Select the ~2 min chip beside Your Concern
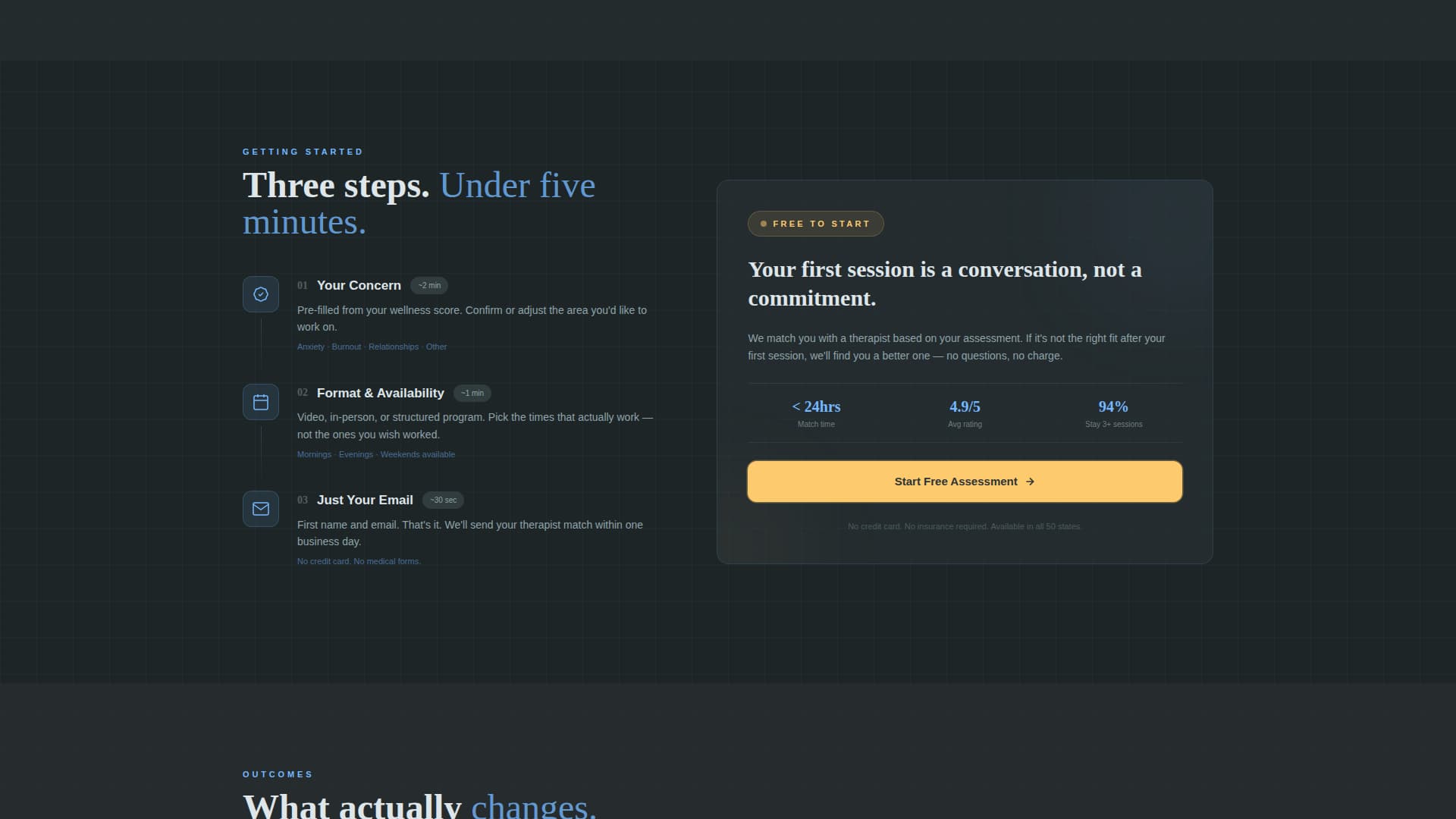The width and height of the screenshot is (1456, 819). tap(428, 286)
